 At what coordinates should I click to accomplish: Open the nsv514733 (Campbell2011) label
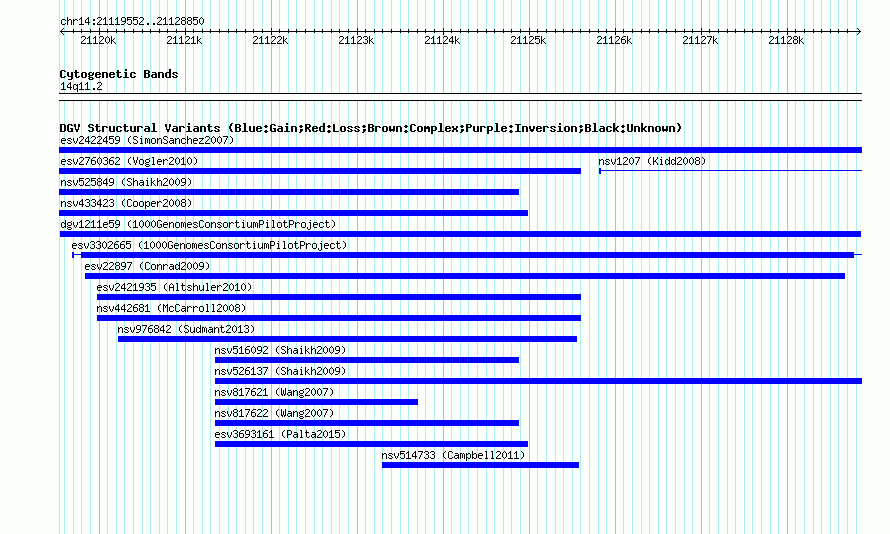pos(453,455)
